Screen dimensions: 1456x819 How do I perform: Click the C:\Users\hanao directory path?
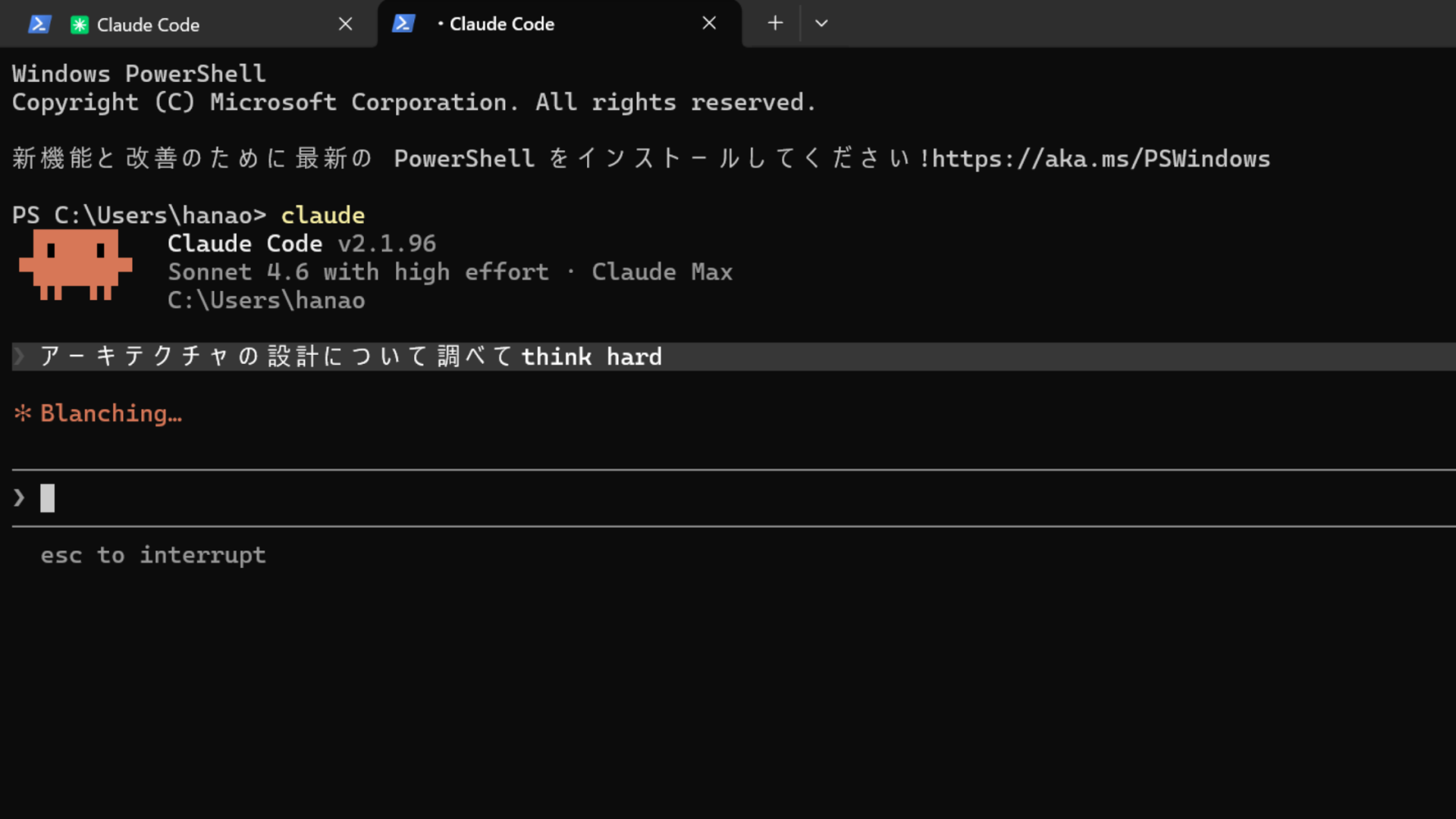[266, 300]
